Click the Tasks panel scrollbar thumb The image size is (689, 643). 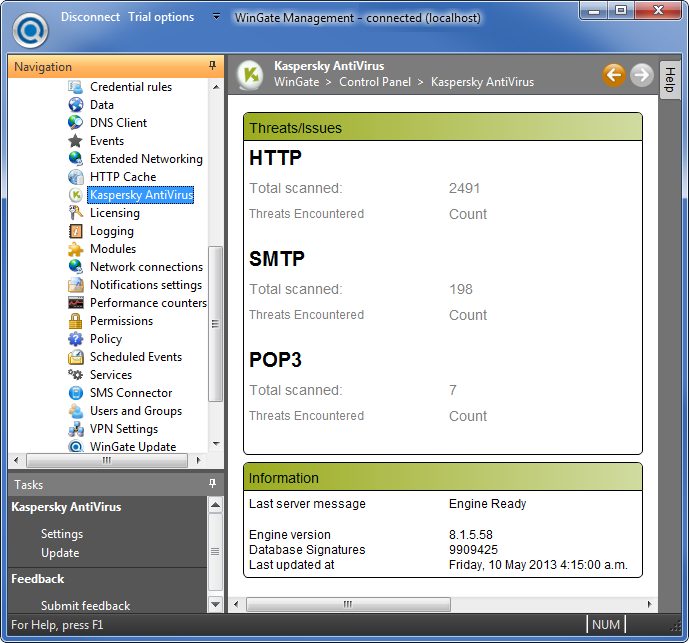(215, 552)
